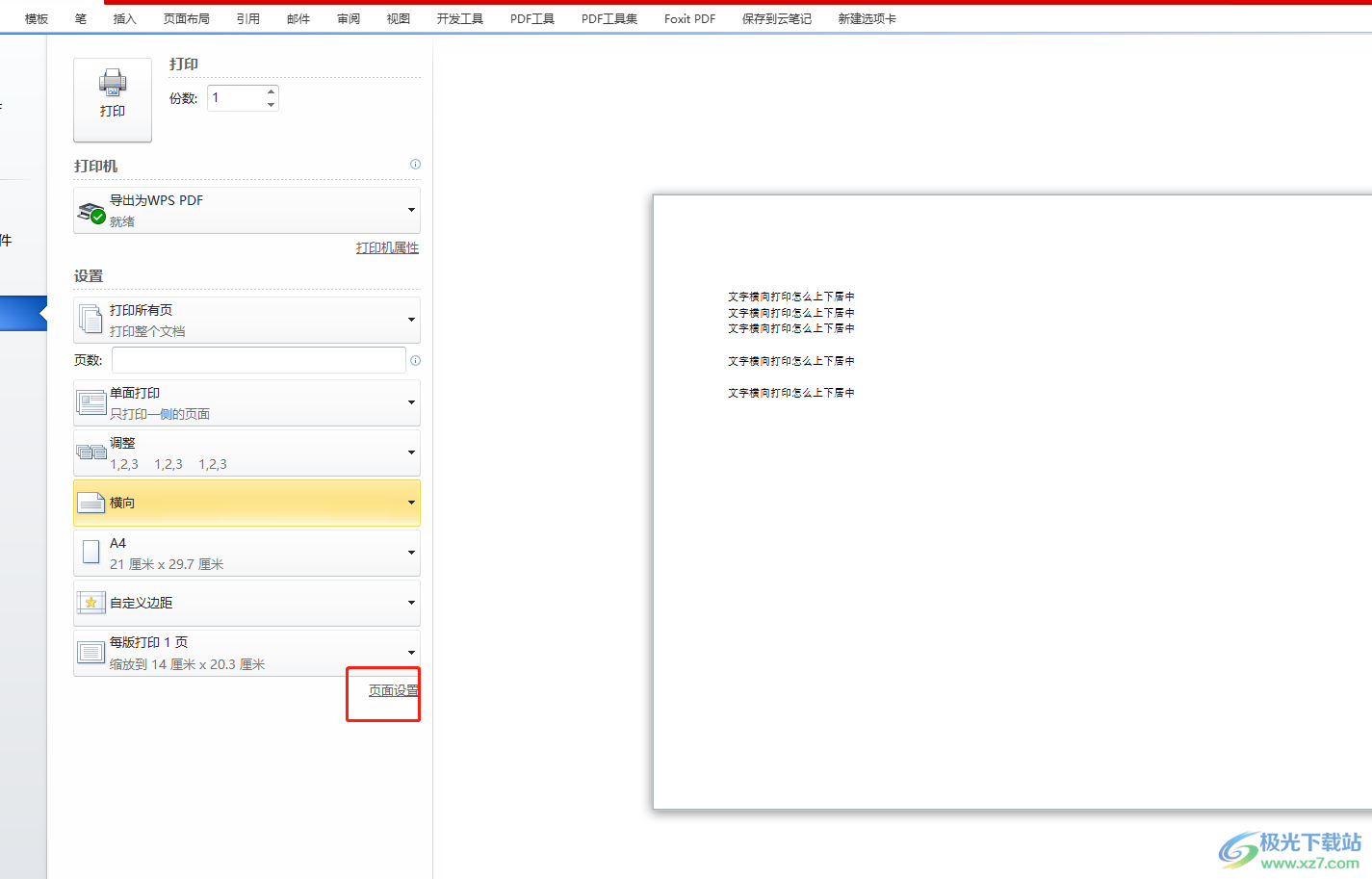Screen dimensions: 1372x879
Task: Expand the collation 1,2,3 dropdown
Action: (x=411, y=452)
